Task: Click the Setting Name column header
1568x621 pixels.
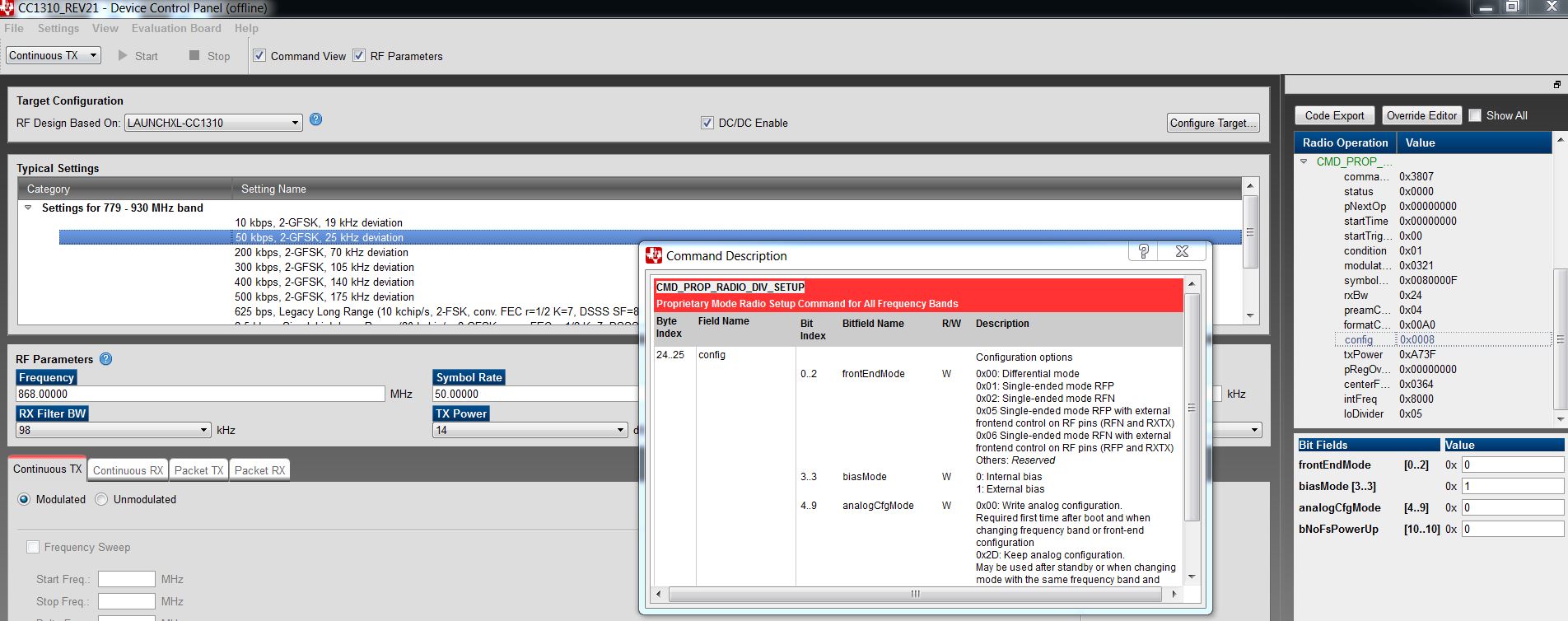Action: pyautogui.click(x=736, y=189)
